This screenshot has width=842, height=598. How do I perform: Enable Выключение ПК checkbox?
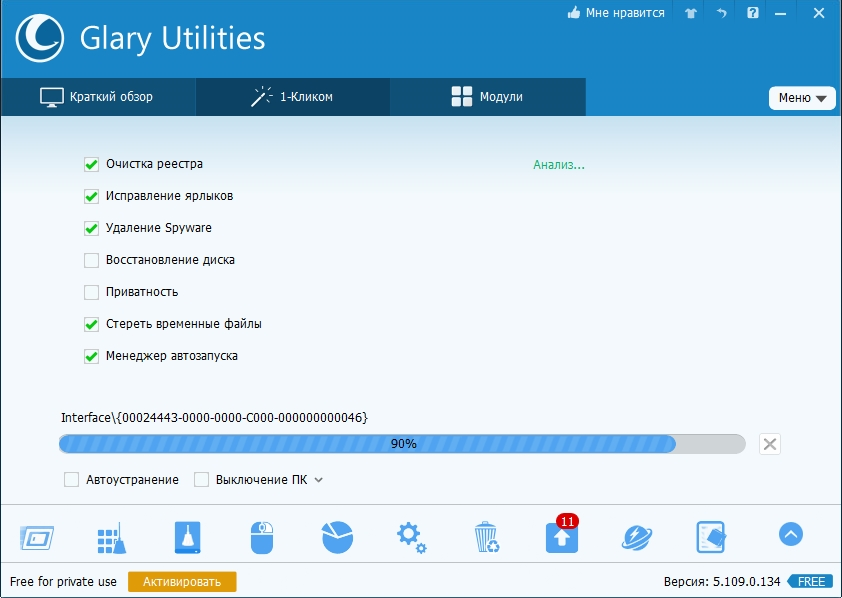[x=201, y=479]
